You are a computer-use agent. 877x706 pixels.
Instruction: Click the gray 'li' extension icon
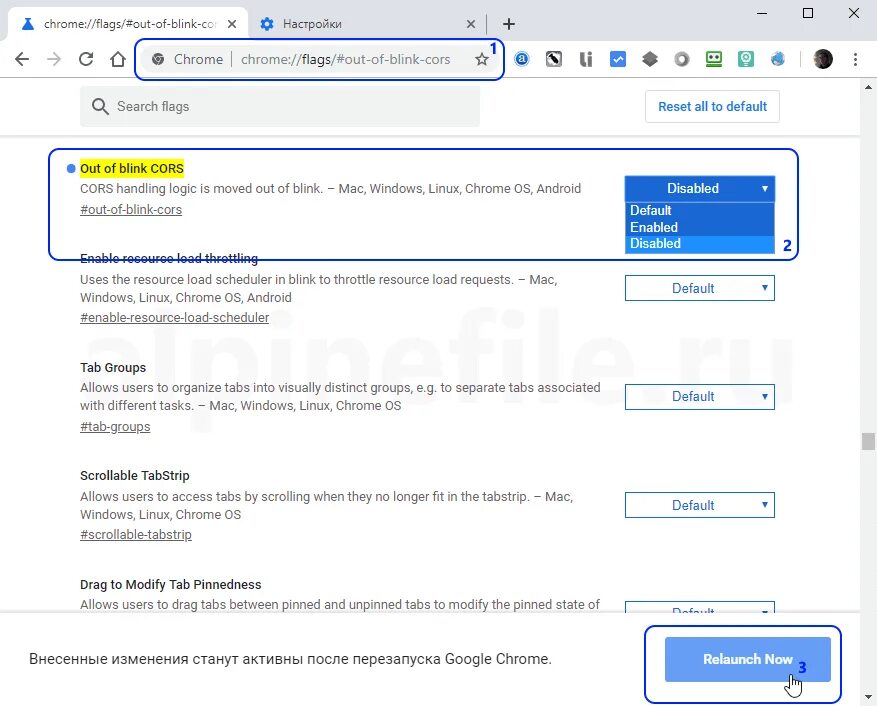(586, 59)
